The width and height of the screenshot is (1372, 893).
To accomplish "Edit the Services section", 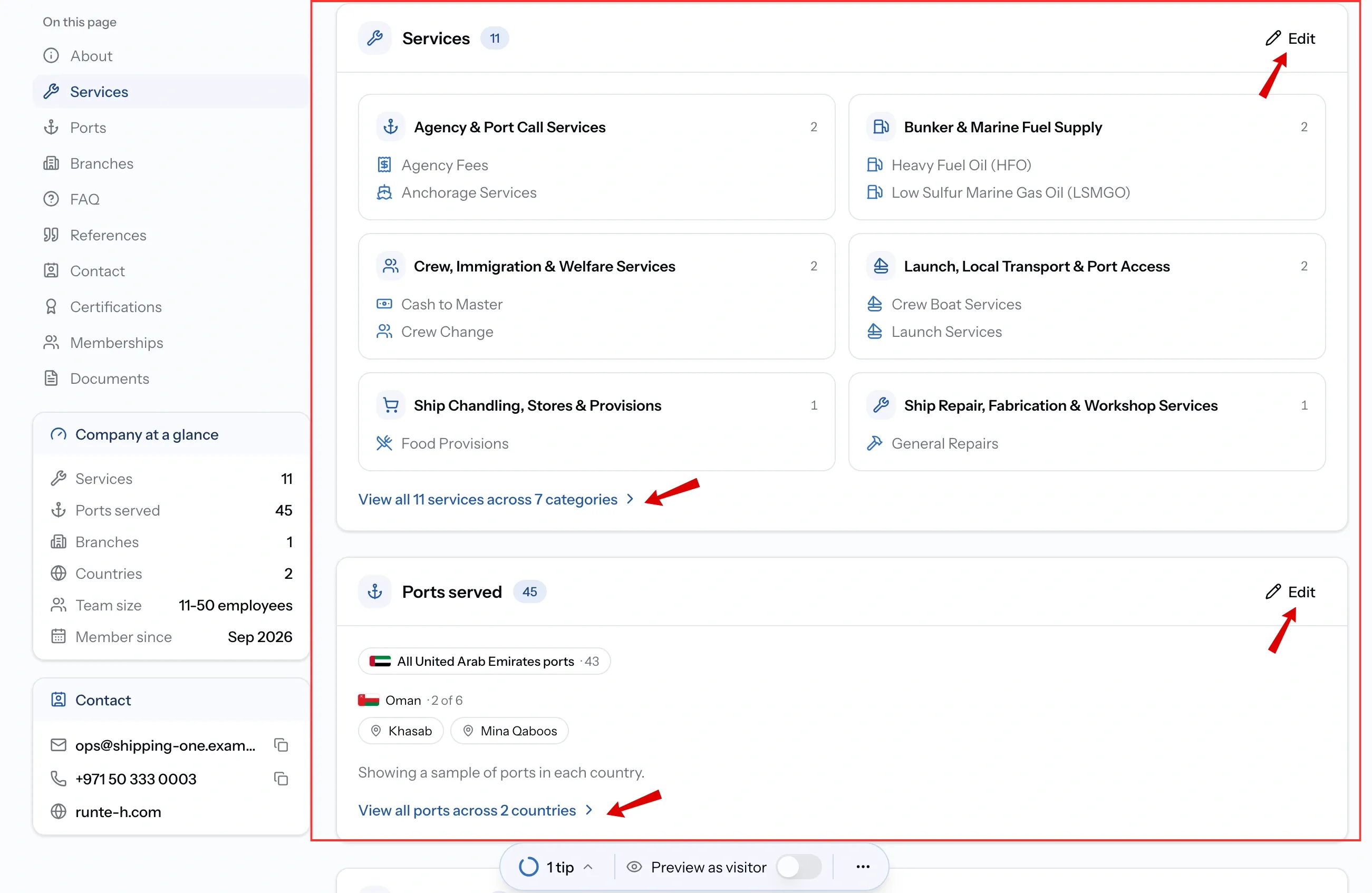I will pos(1291,38).
